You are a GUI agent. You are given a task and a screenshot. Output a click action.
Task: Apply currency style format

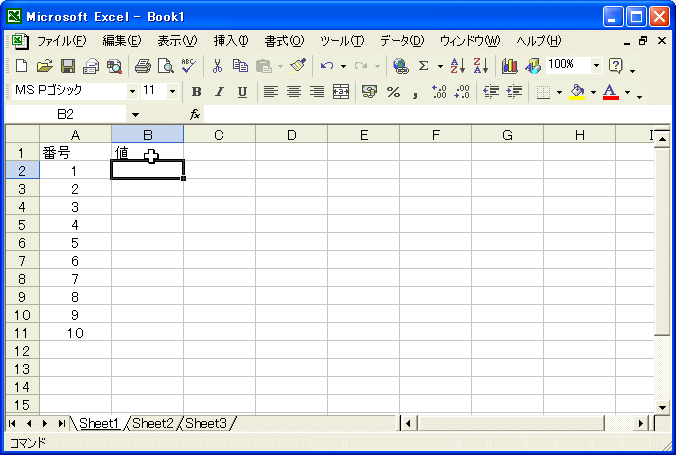(369, 91)
